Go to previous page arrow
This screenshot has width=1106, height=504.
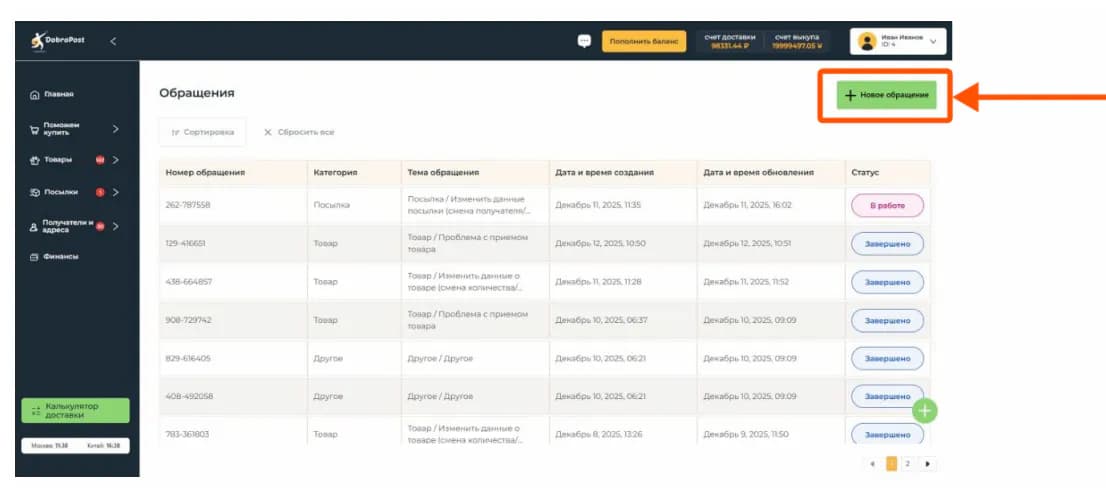[x=871, y=464]
